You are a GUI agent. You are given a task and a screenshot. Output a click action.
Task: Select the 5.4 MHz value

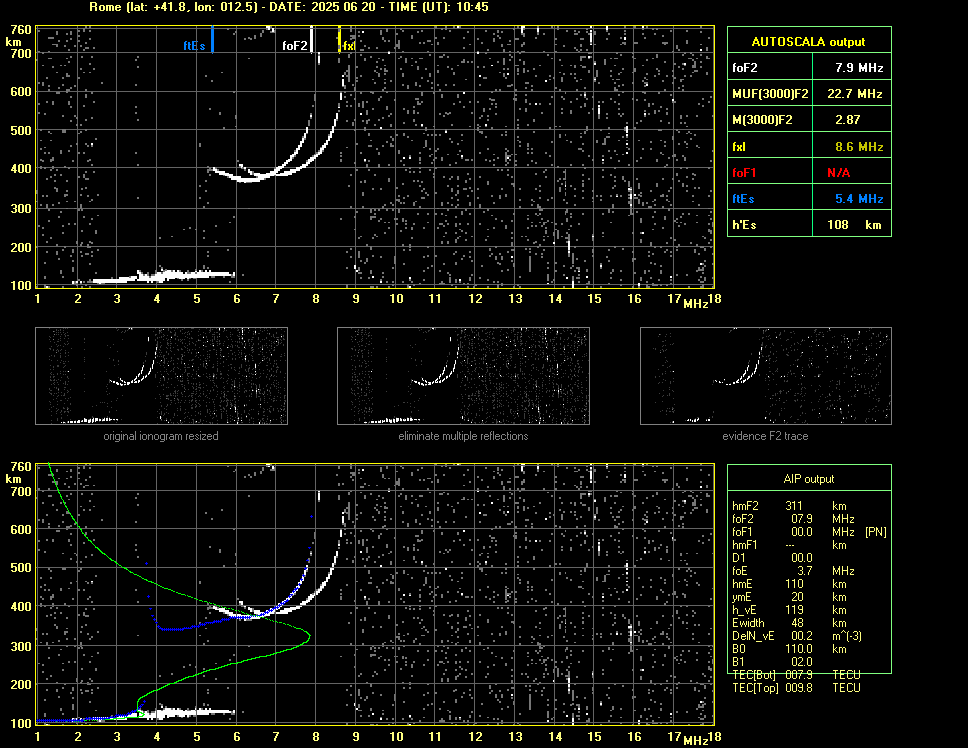tap(859, 199)
